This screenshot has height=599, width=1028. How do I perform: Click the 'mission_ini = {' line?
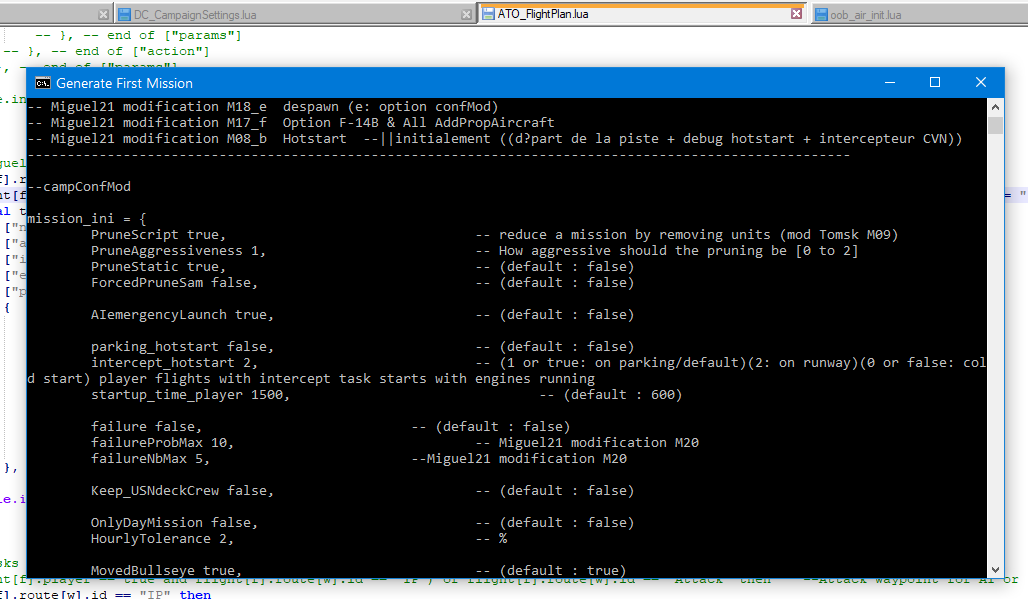coord(87,219)
